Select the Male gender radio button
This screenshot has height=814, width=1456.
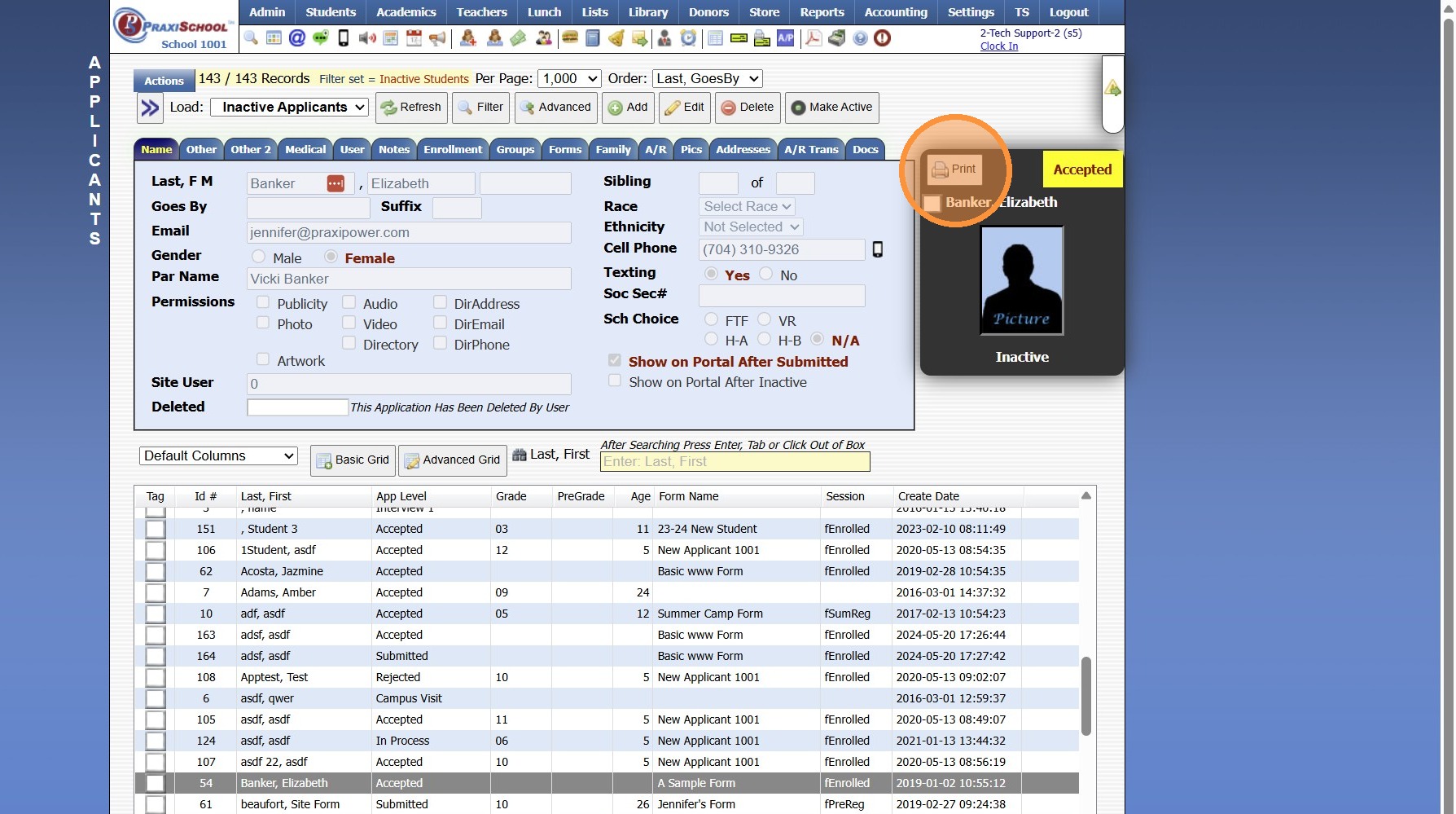click(259, 257)
